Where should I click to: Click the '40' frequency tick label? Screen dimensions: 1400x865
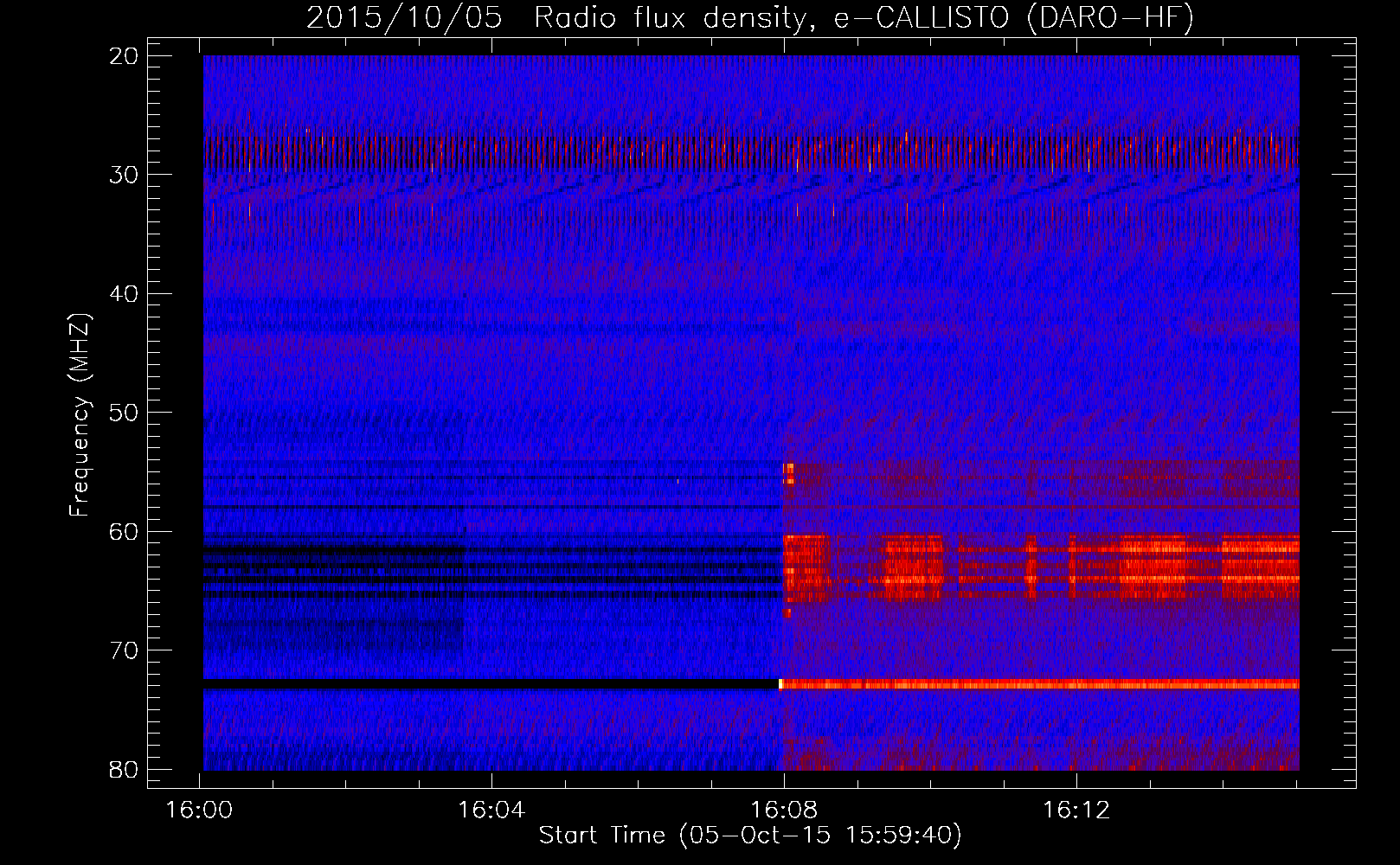coord(125,294)
